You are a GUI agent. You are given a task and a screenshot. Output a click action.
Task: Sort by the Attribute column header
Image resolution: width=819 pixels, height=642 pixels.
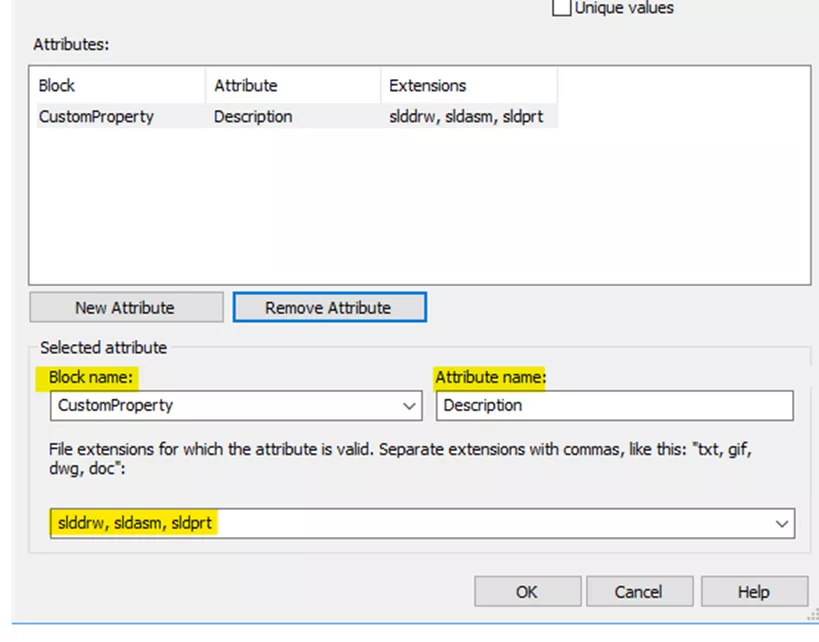coord(294,85)
